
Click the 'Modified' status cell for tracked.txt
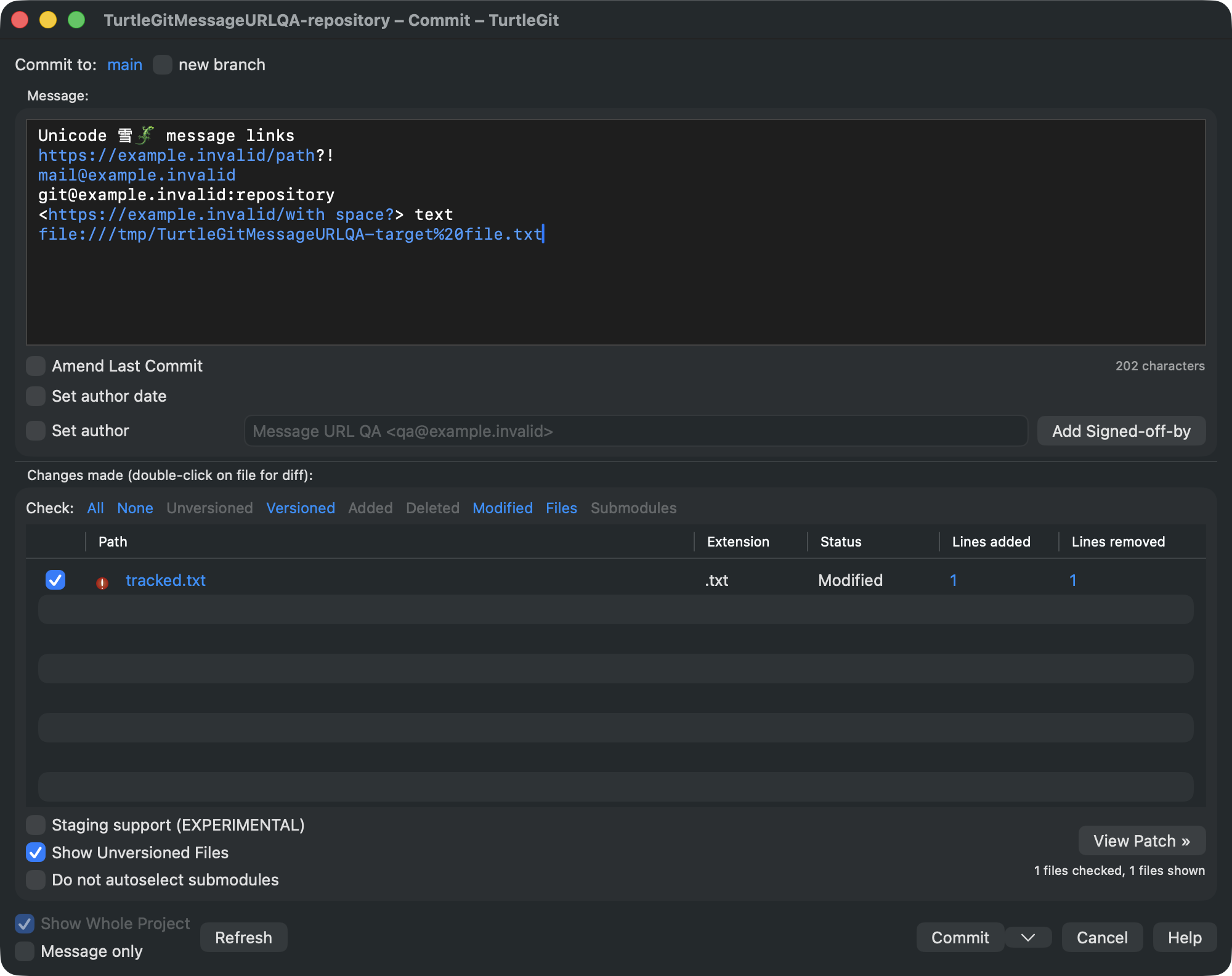pos(850,580)
